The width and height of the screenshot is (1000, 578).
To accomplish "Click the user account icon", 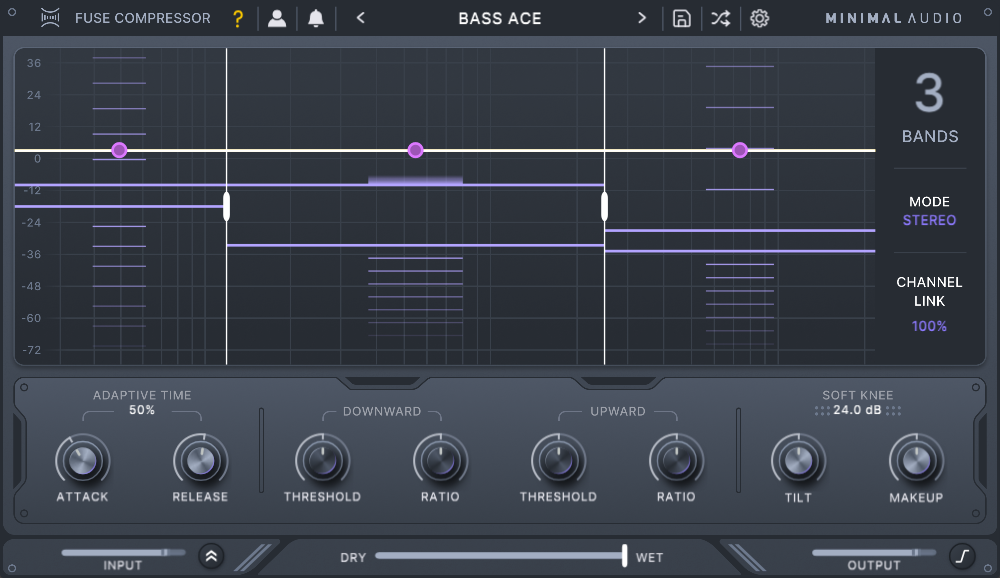I will click(x=277, y=18).
